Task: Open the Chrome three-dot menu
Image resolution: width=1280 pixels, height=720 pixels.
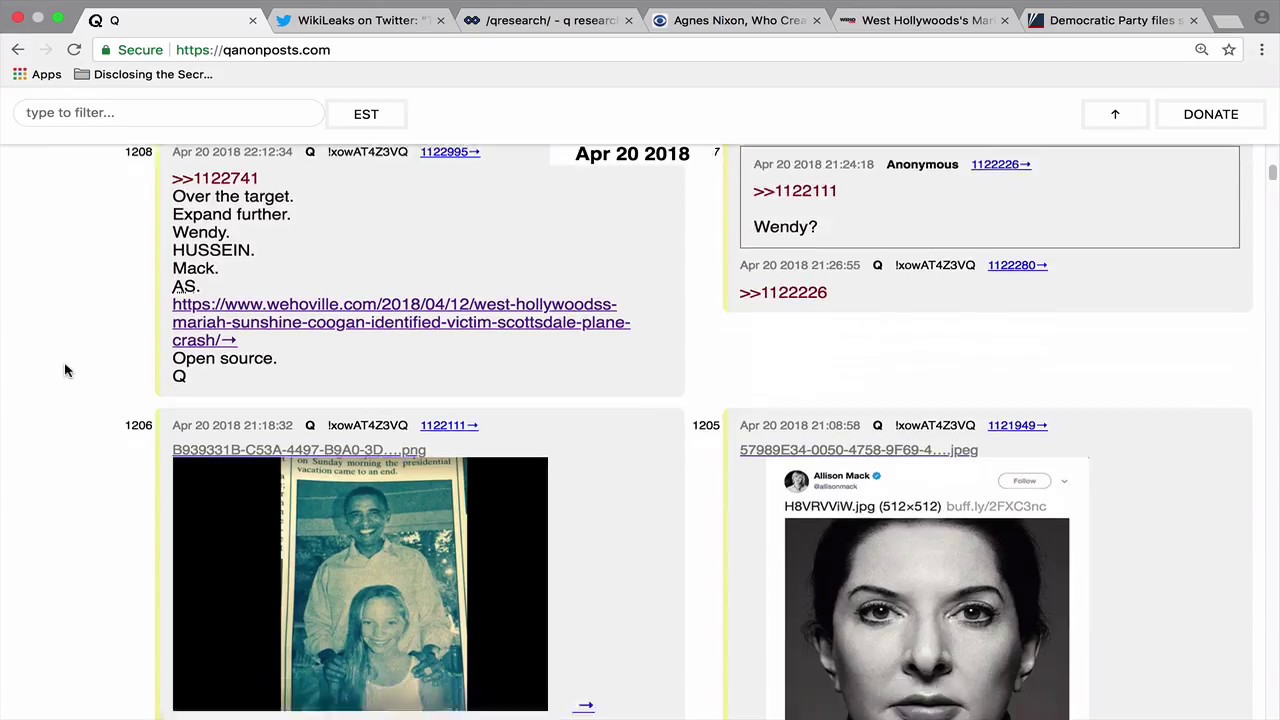Action: (1262, 49)
